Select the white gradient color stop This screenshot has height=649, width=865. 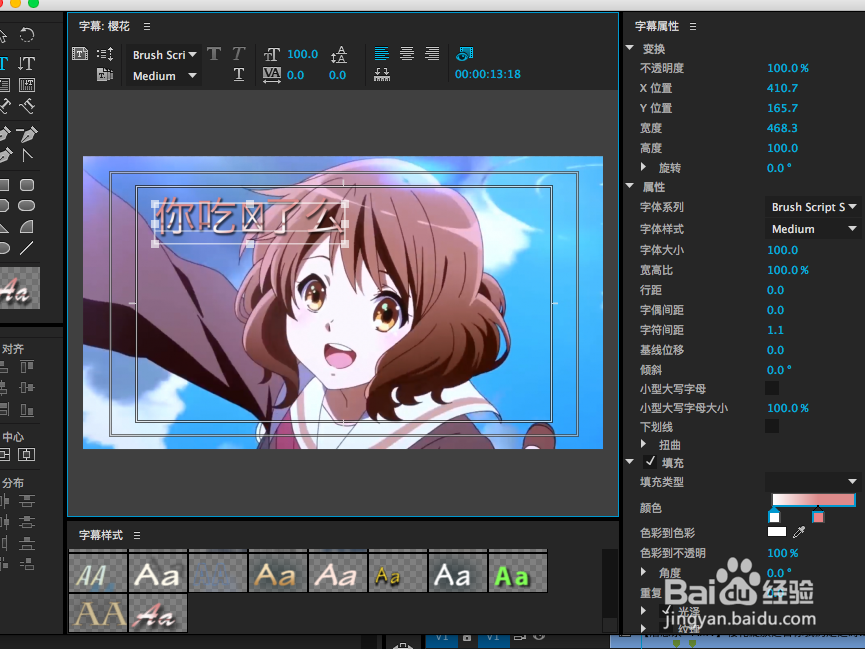tap(774, 517)
